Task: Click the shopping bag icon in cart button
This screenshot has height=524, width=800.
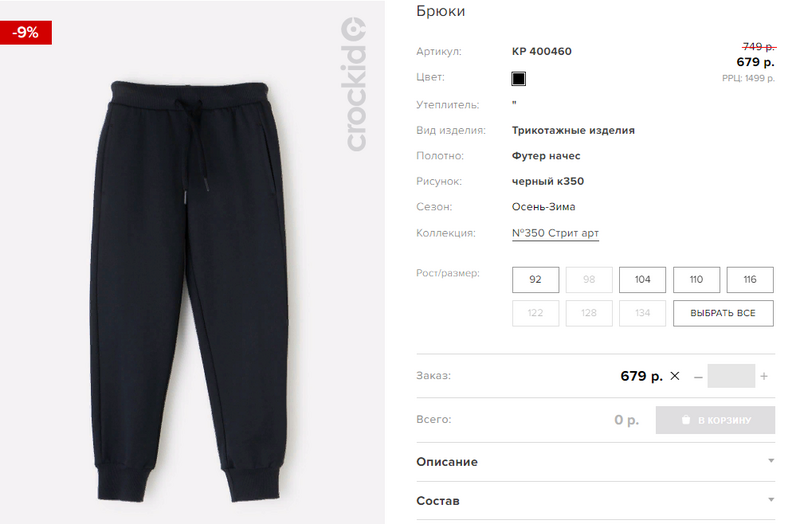Action: (686, 420)
